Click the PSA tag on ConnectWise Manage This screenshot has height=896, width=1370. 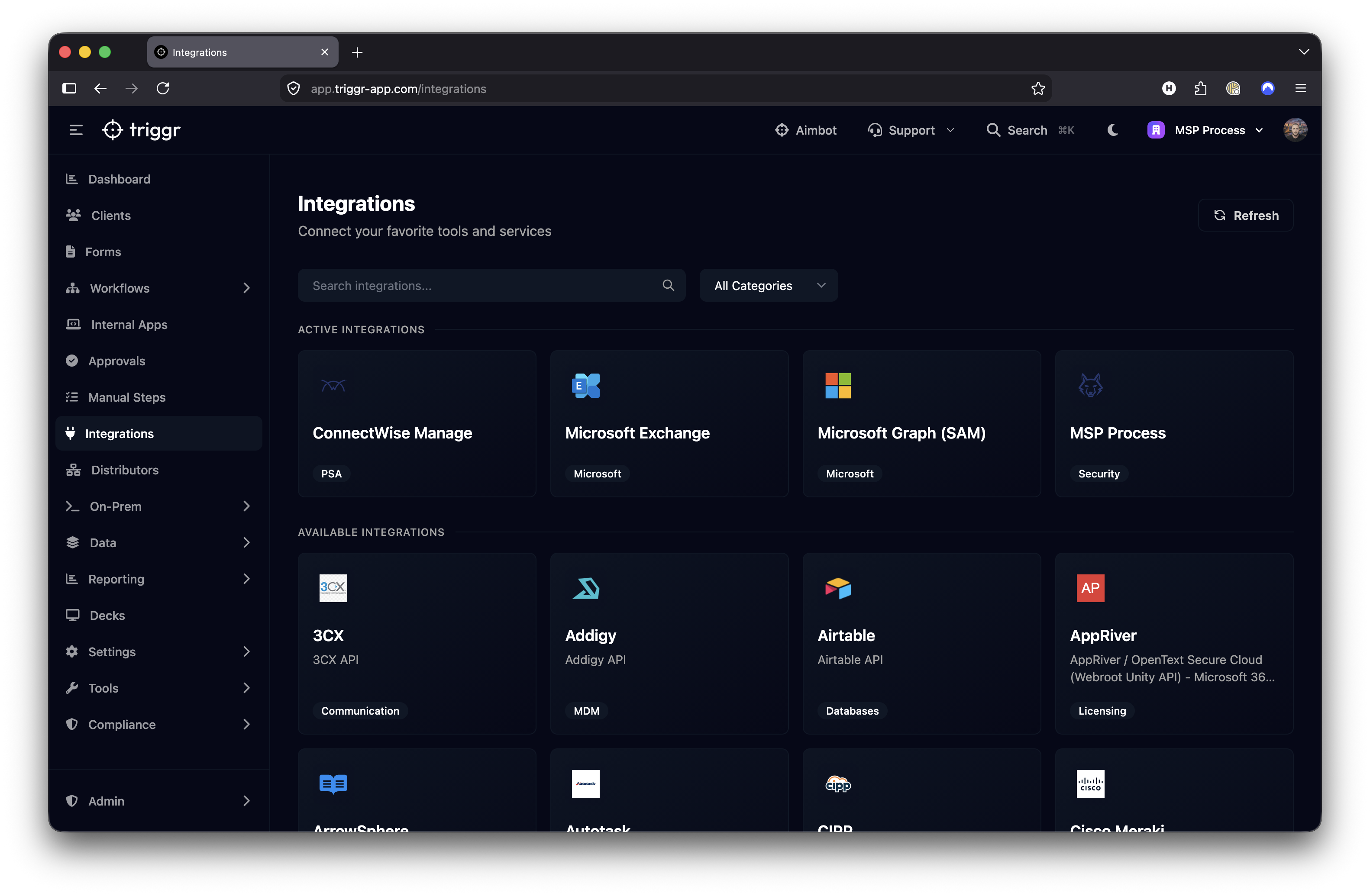(332, 474)
